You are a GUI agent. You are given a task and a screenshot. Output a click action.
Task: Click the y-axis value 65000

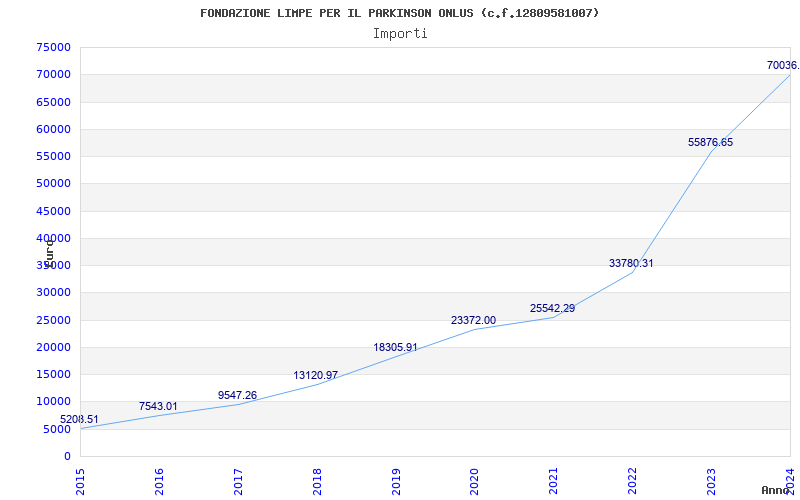54,102
